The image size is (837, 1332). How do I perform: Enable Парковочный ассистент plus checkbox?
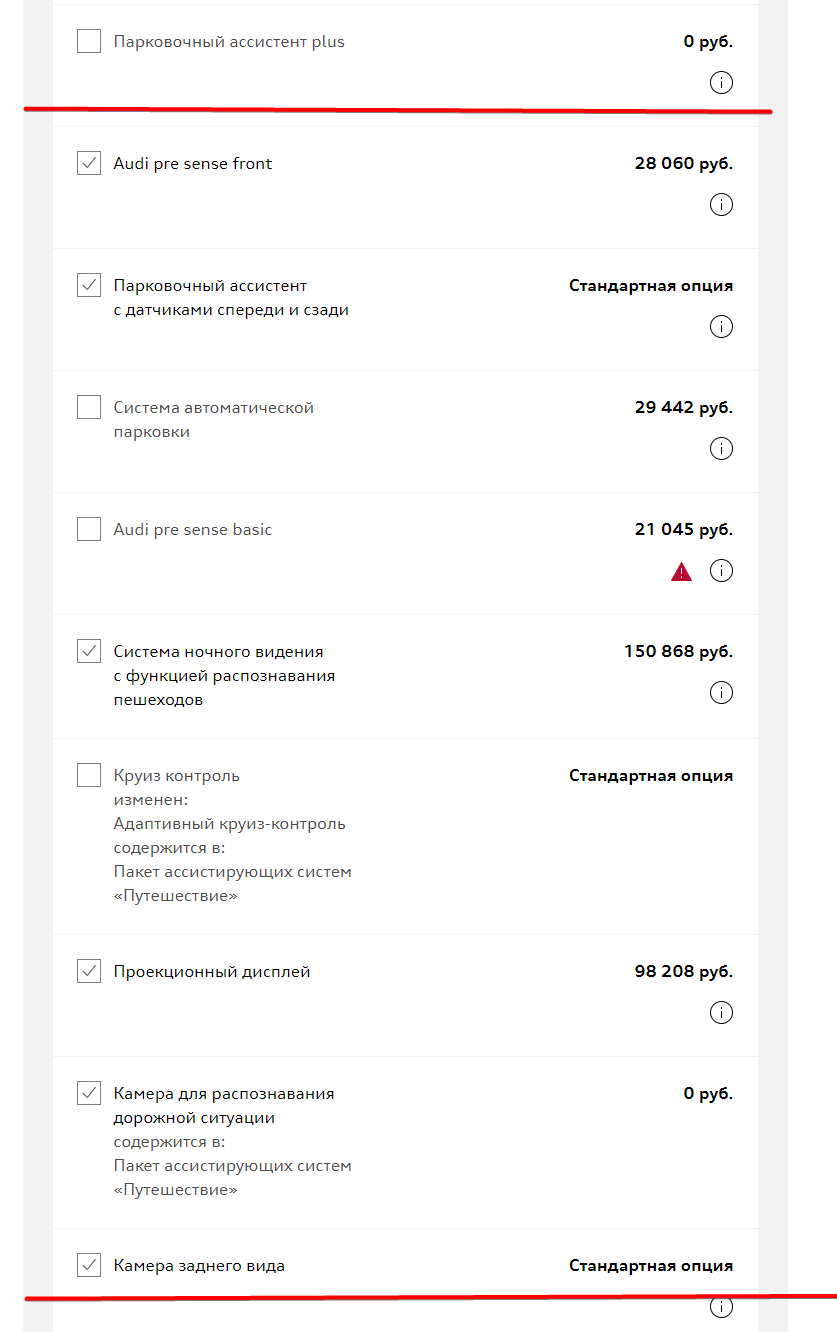(x=89, y=42)
